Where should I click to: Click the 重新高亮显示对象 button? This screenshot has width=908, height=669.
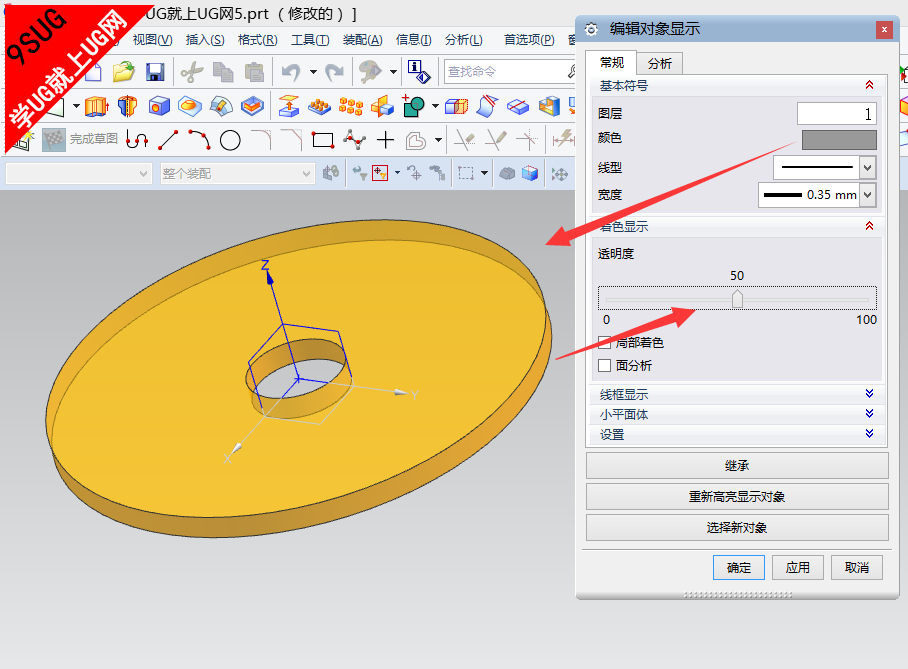coord(737,496)
